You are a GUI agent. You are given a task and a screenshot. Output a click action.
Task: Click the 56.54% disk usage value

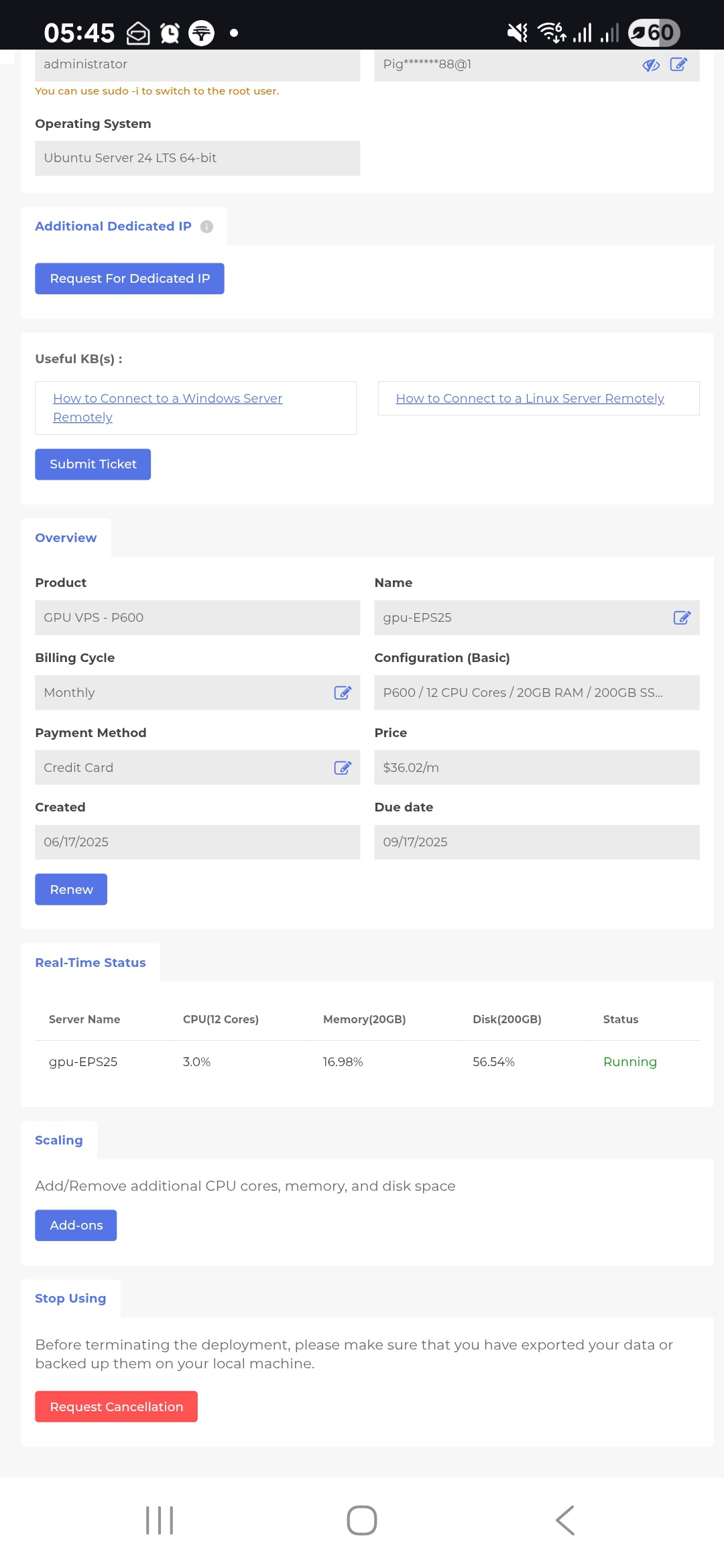pyautogui.click(x=493, y=1062)
